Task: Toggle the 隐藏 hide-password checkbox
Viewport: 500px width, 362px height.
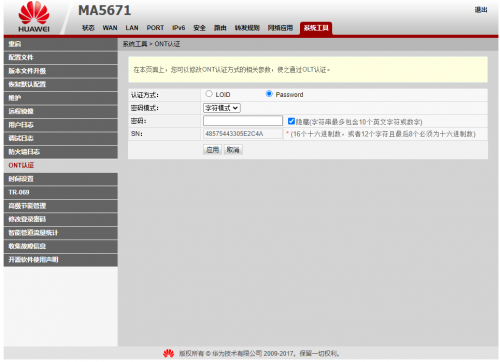Action: 291,121
